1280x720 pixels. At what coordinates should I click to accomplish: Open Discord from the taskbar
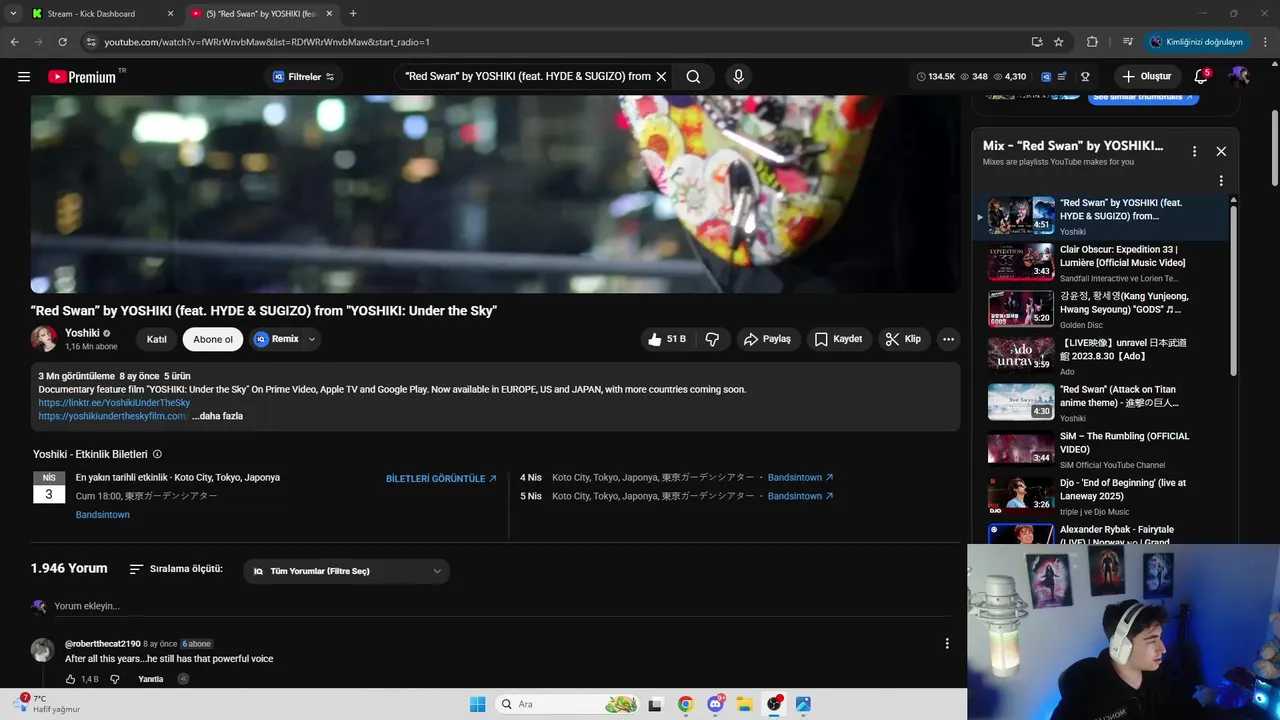(x=716, y=704)
